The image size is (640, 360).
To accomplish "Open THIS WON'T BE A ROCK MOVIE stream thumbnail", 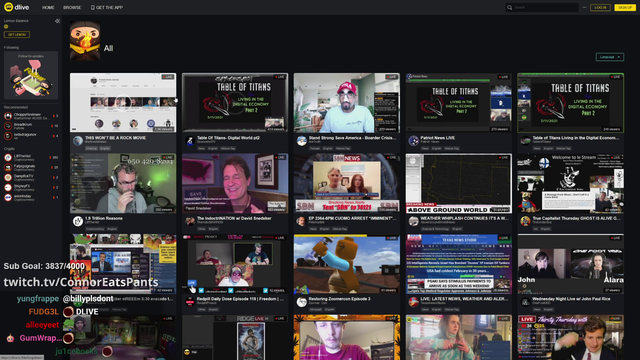I will click(x=123, y=102).
